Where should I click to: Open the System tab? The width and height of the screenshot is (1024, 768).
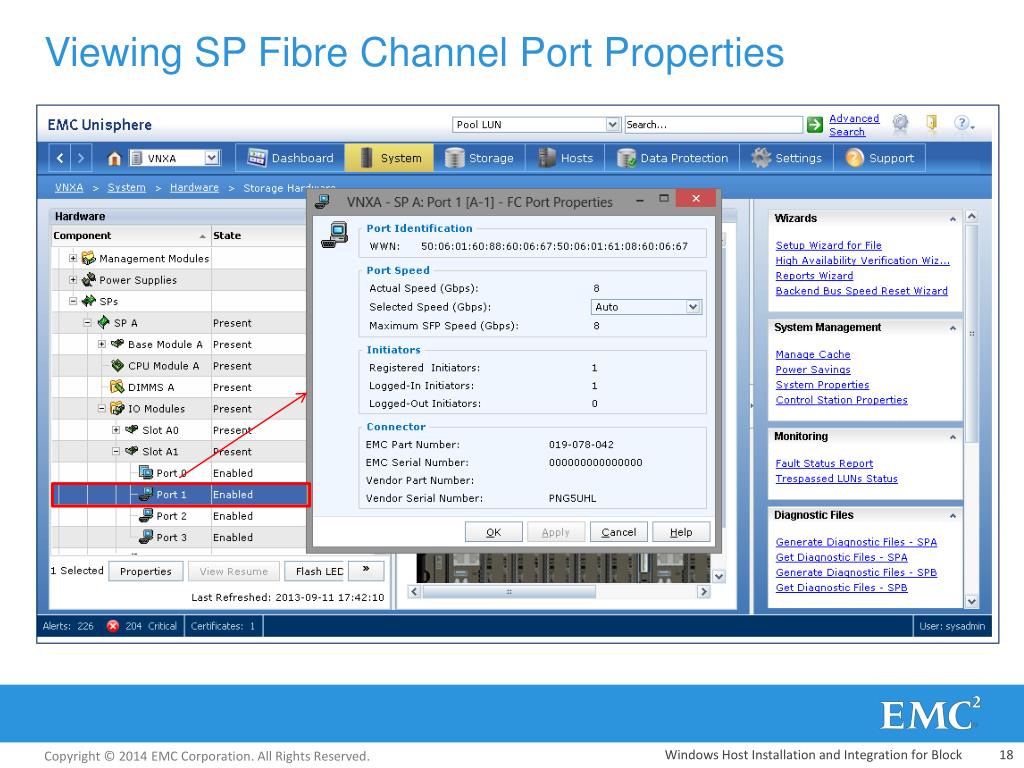pyautogui.click(x=389, y=158)
